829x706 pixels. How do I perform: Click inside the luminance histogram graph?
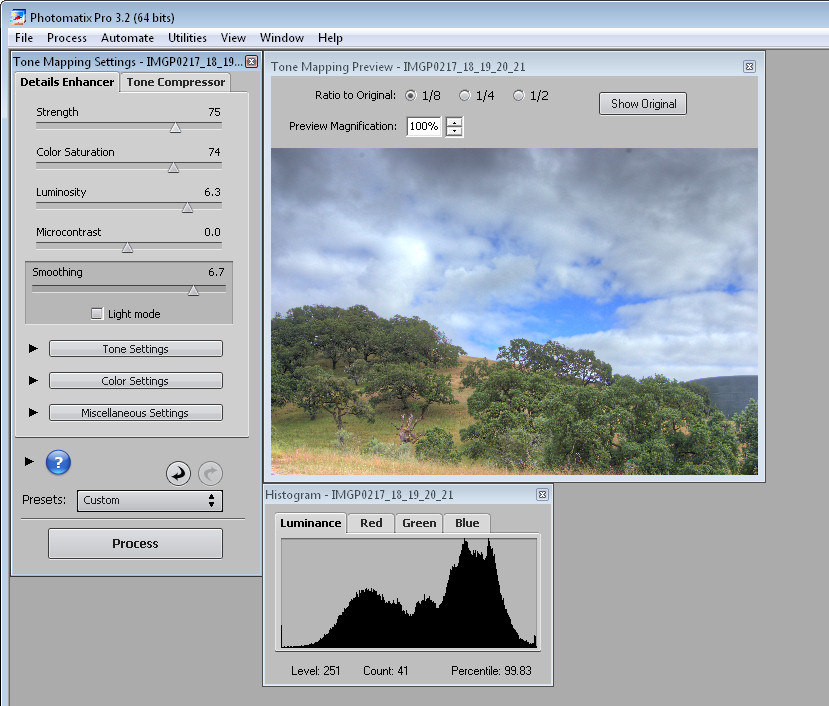coord(409,593)
